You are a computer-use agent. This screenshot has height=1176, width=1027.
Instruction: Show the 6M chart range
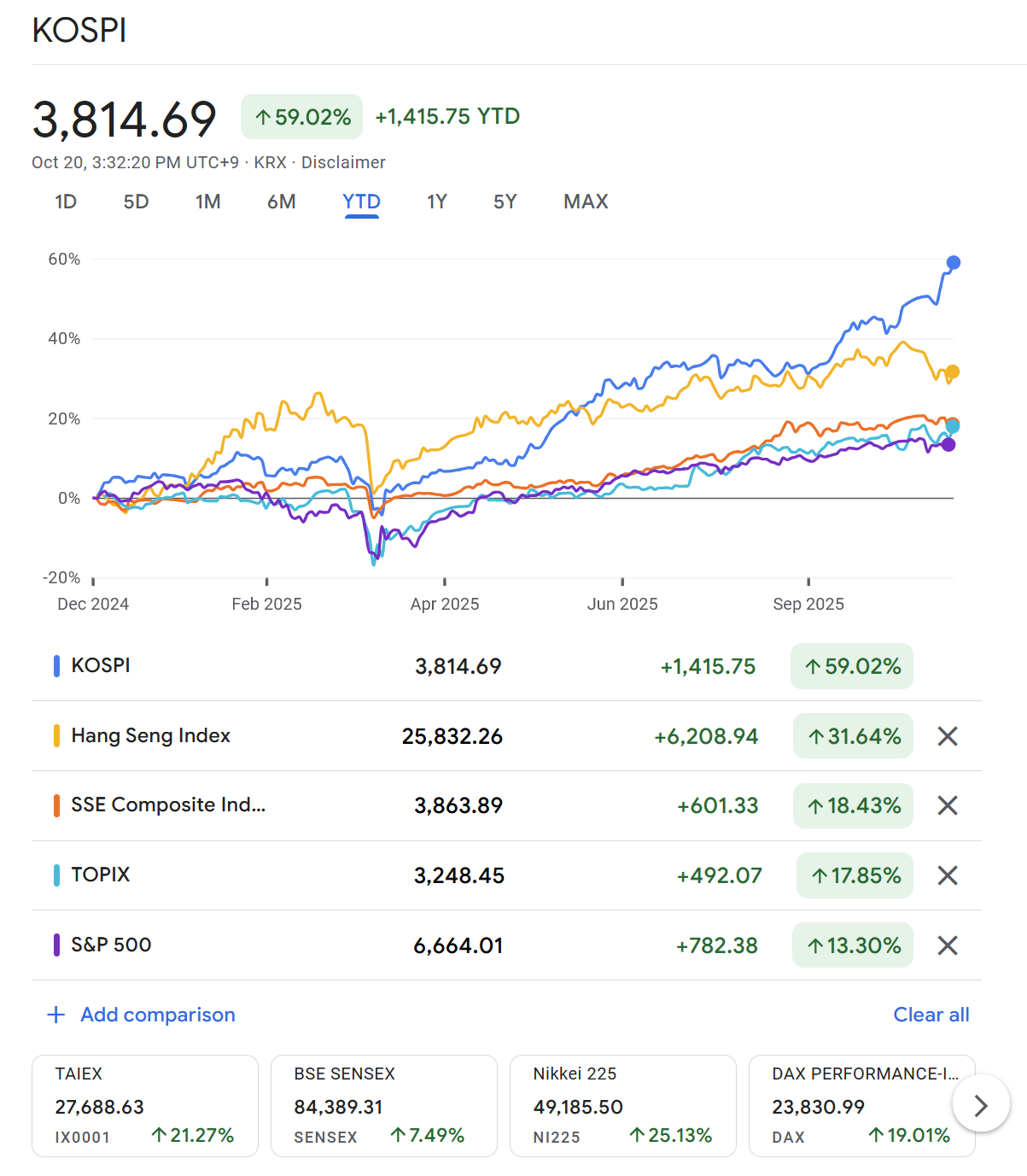tap(281, 202)
